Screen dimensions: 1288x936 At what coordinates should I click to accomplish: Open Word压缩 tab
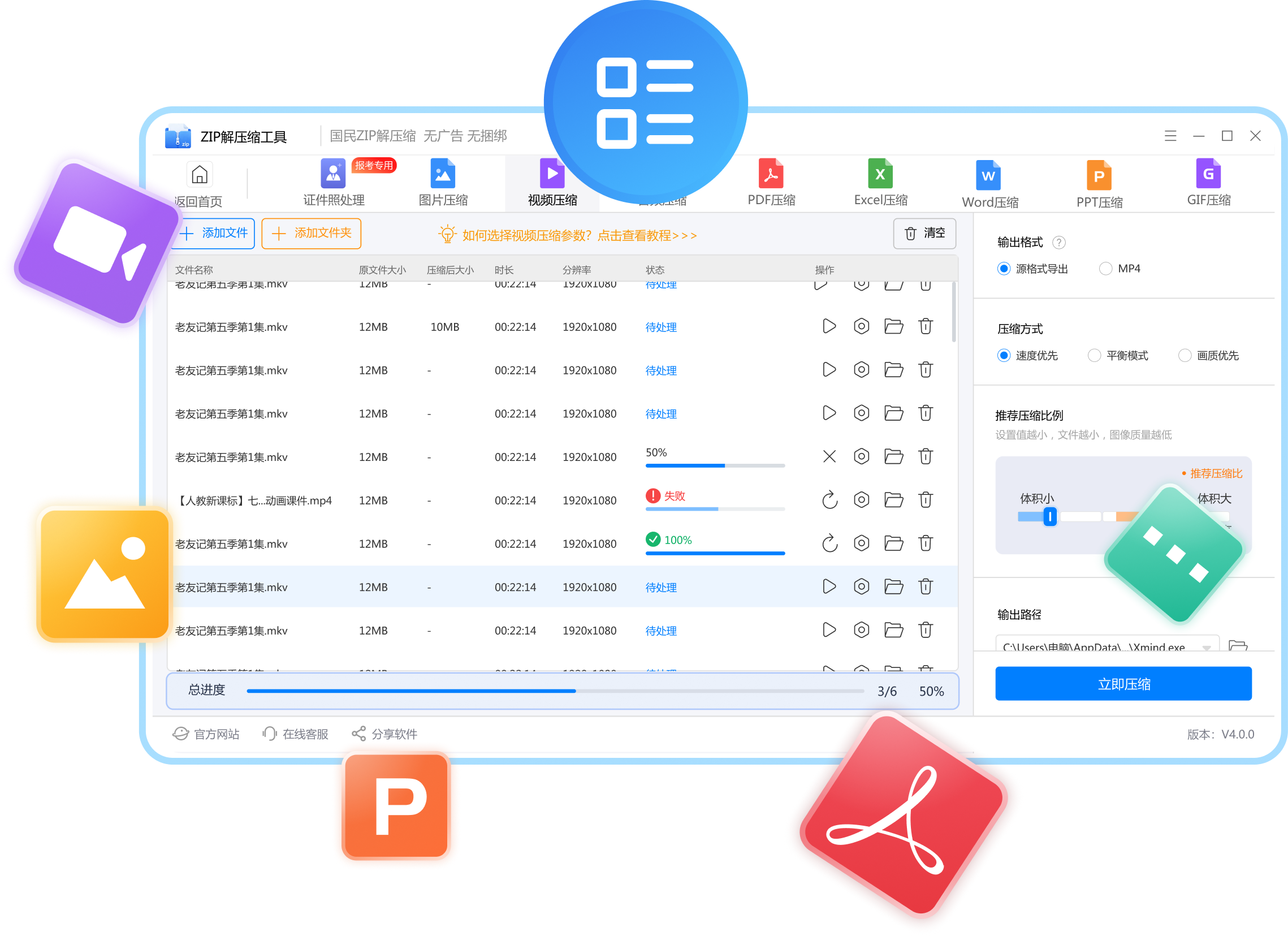point(989,184)
